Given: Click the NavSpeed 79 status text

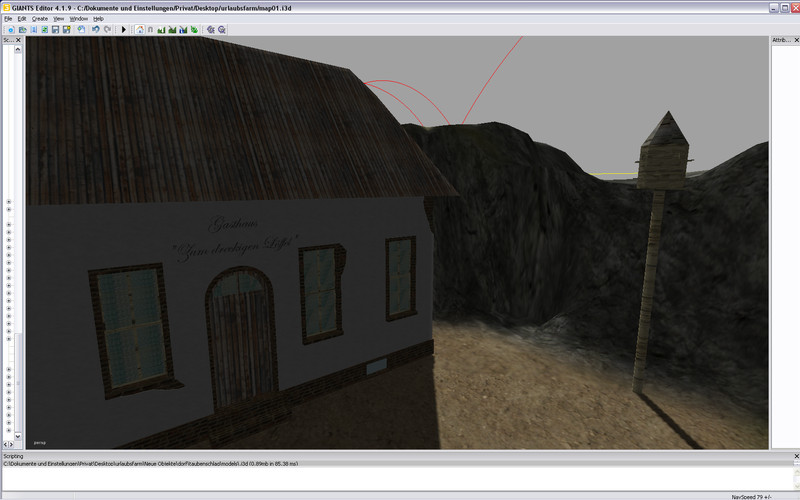Looking at the screenshot, I should (751, 496).
